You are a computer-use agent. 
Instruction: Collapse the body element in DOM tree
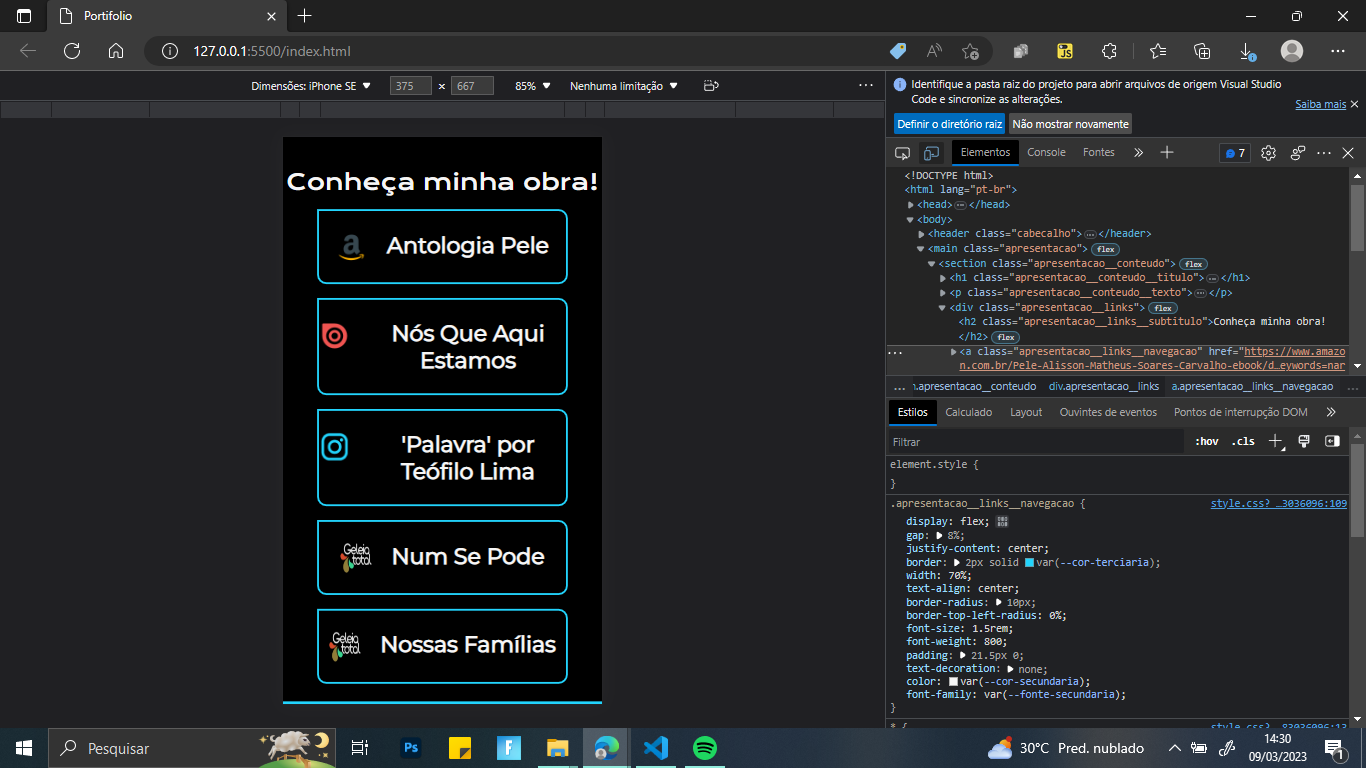click(x=910, y=219)
